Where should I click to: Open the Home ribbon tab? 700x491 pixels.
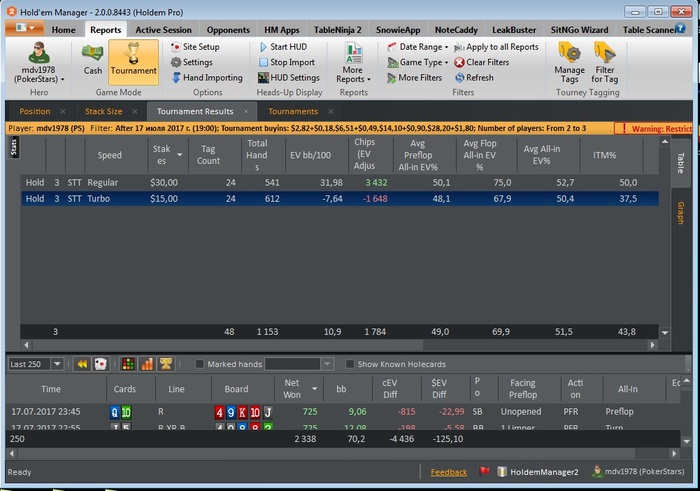point(63,30)
